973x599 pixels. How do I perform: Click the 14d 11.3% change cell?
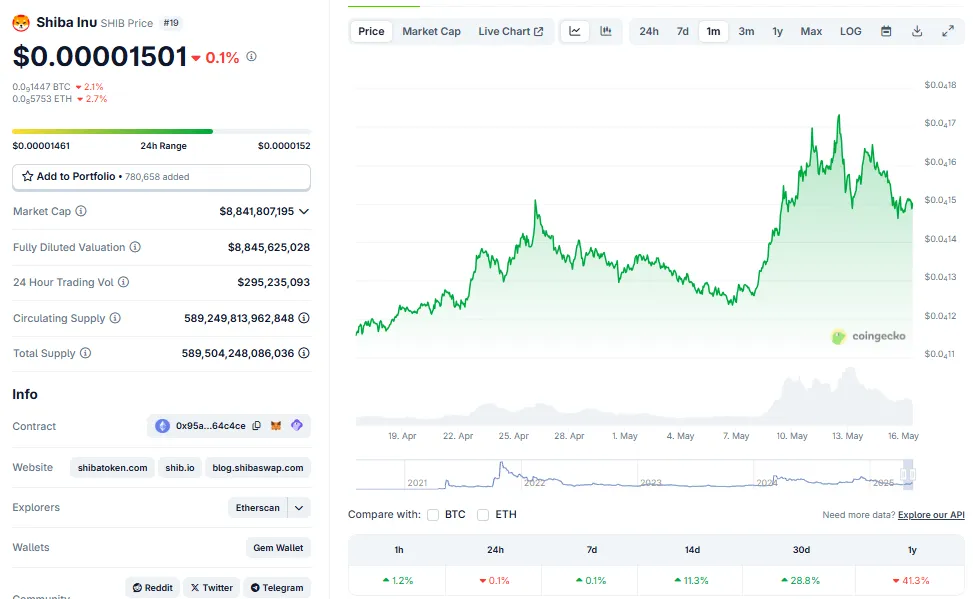click(x=691, y=580)
